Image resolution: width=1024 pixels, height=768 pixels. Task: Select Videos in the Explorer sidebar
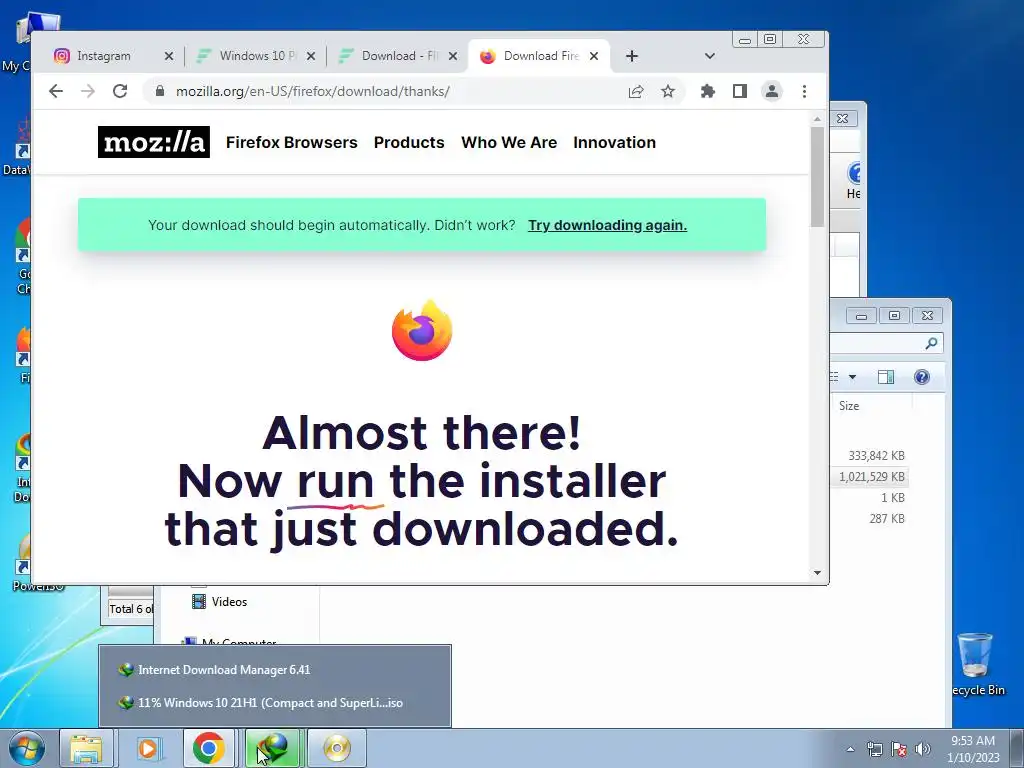pos(219,601)
